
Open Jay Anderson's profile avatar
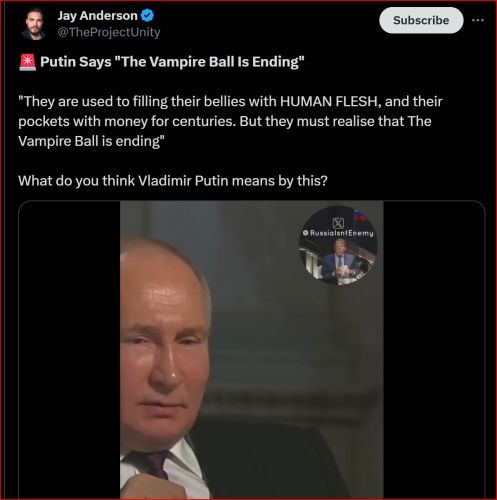click(x=34, y=24)
